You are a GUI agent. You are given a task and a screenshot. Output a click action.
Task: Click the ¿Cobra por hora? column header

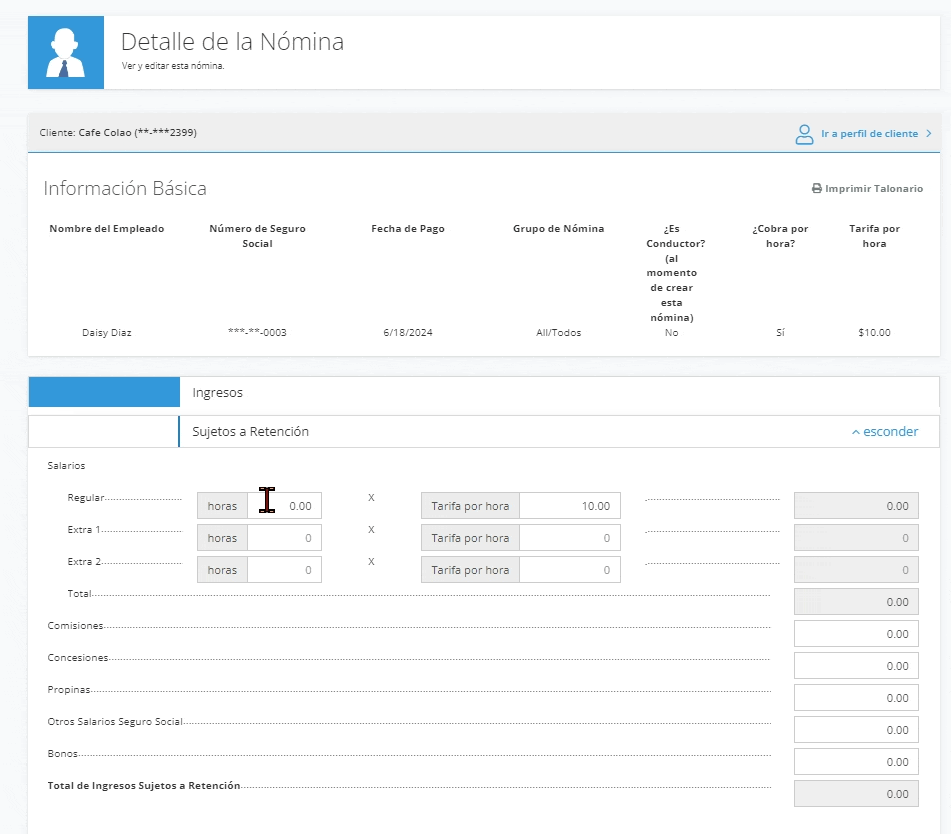click(780, 236)
